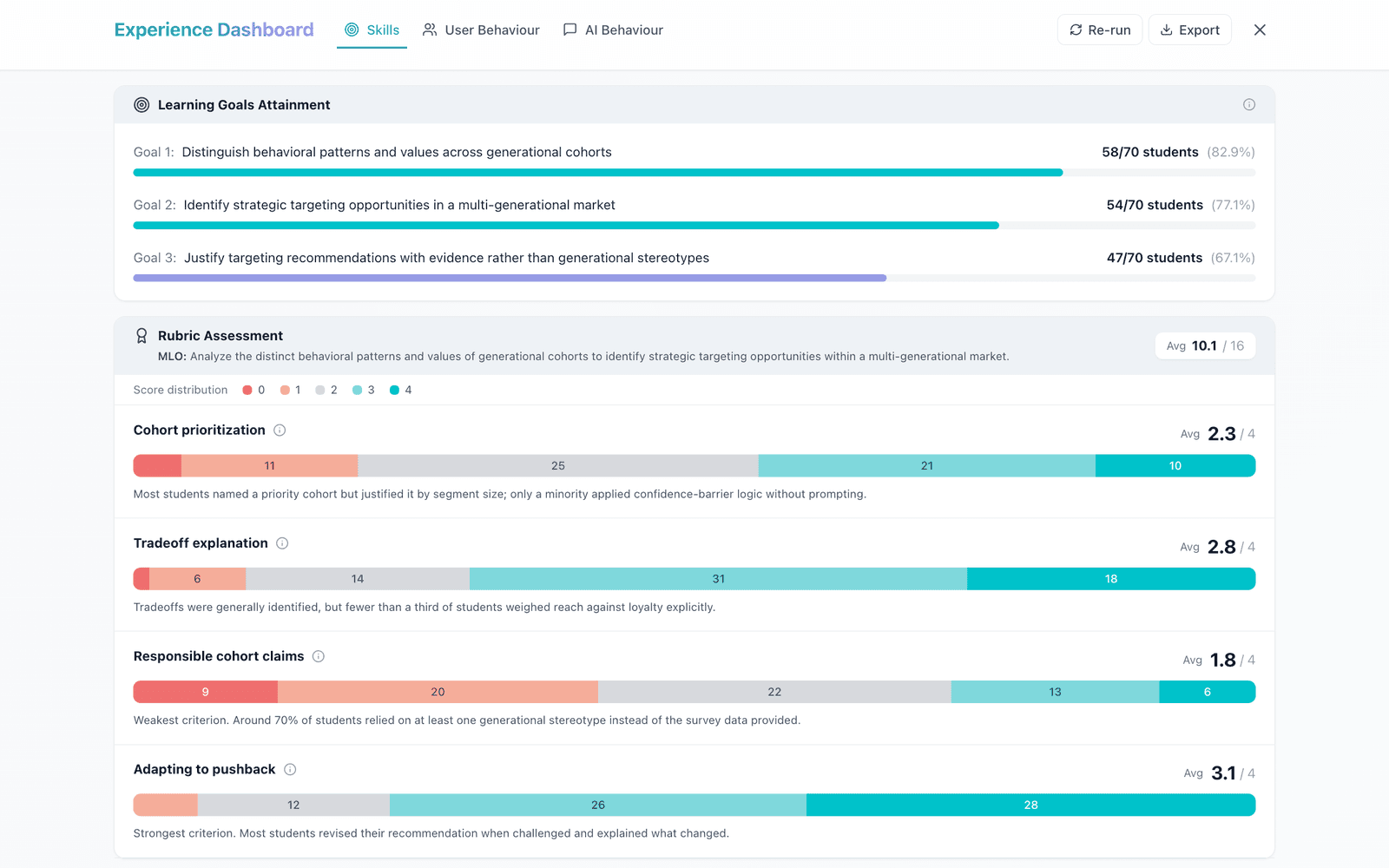Select the 10 segment in Cohort prioritization

click(x=1175, y=466)
